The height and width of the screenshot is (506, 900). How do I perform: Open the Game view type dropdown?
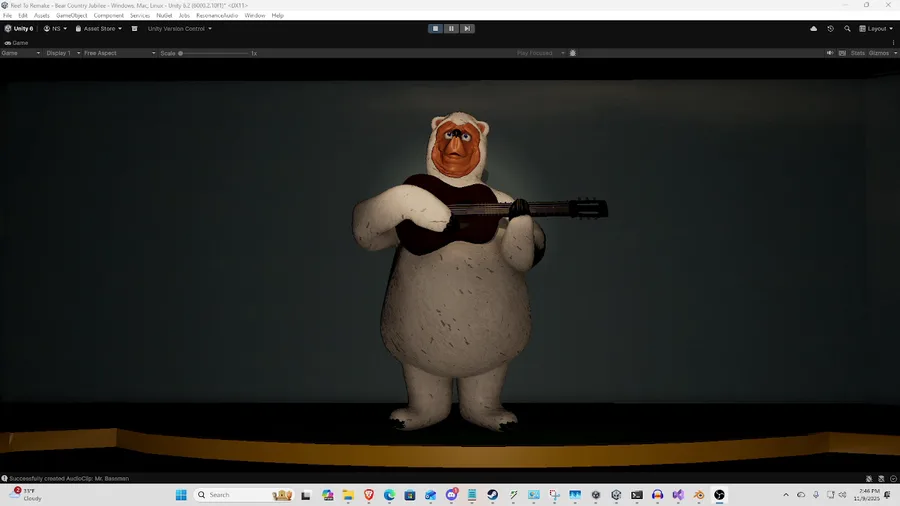pos(21,53)
